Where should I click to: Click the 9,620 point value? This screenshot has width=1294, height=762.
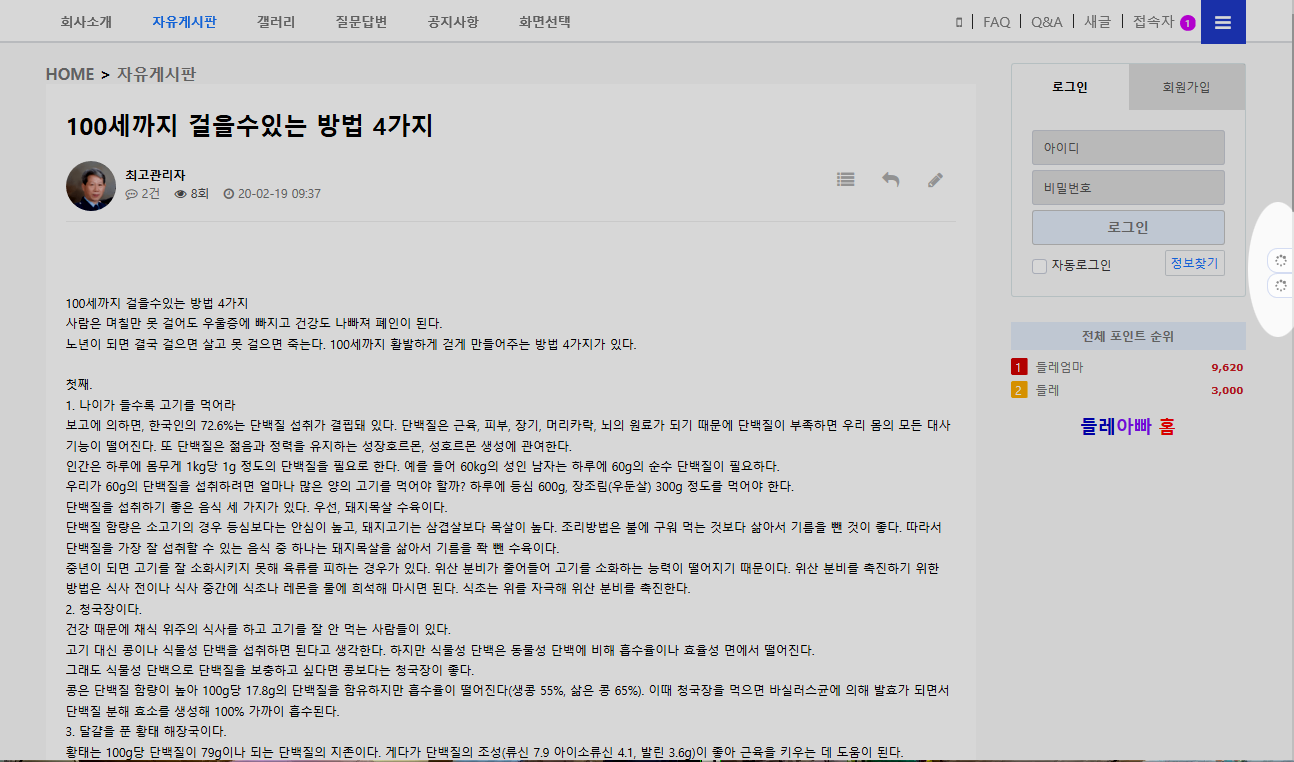coord(1226,367)
